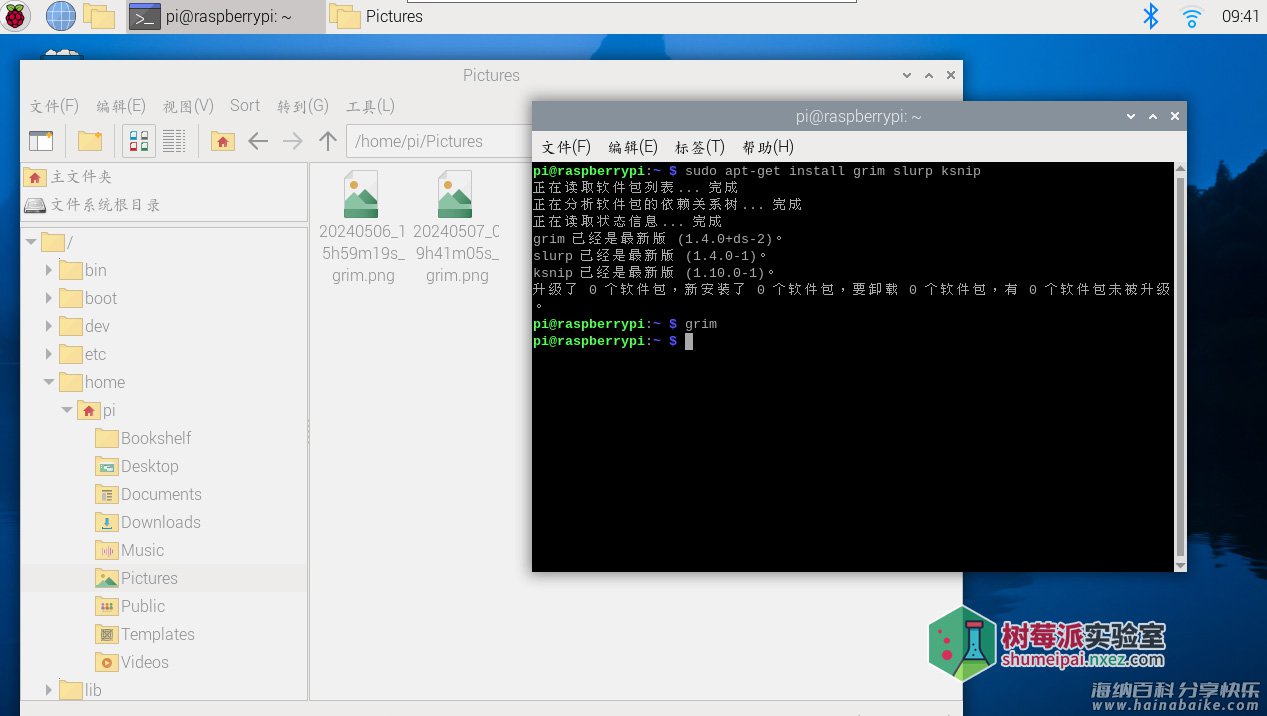Go to home folder via toolbar
The width and height of the screenshot is (1267, 716).
223,141
